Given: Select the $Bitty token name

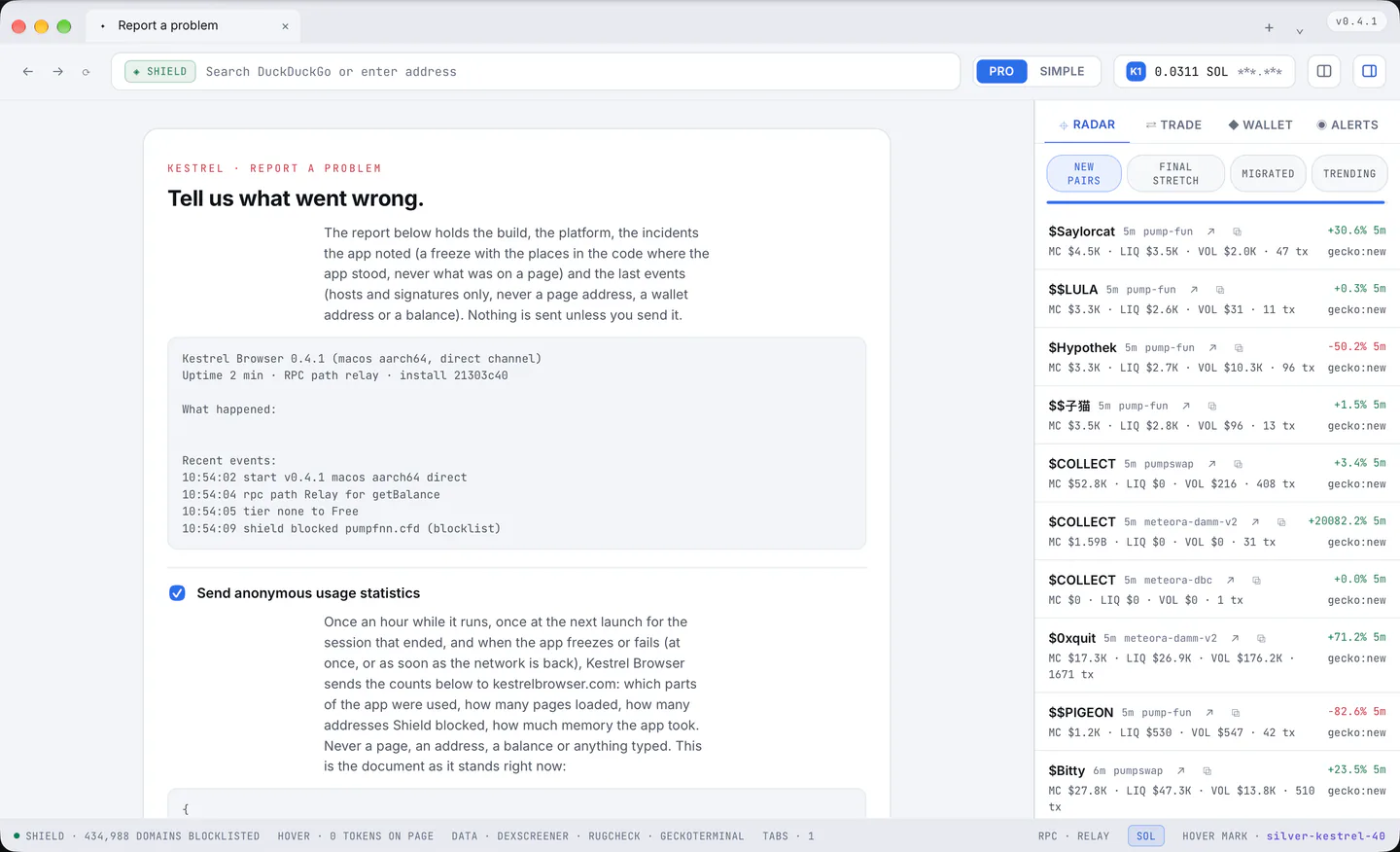Looking at the screenshot, I should [1067, 771].
